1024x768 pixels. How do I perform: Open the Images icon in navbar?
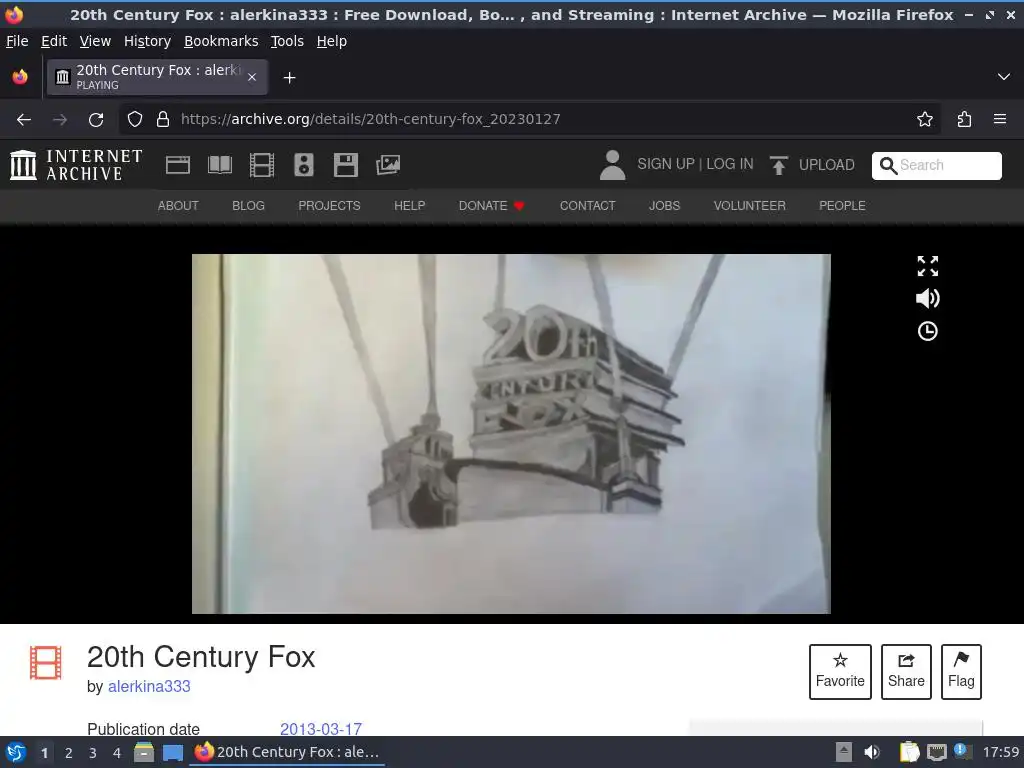388,165
